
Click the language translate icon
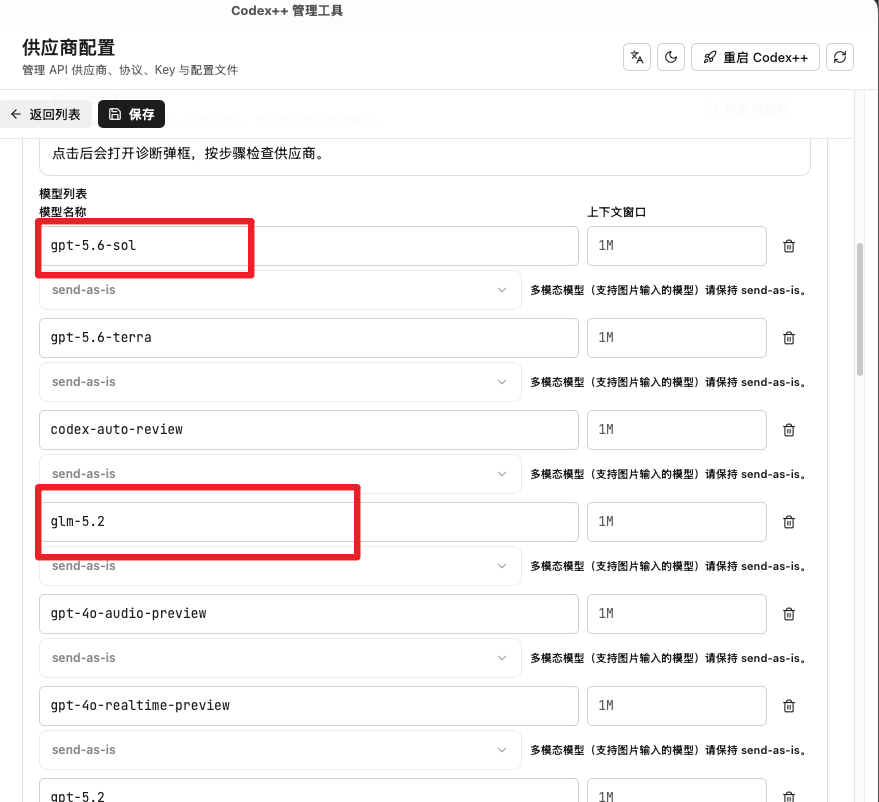[x=637, y=57]
